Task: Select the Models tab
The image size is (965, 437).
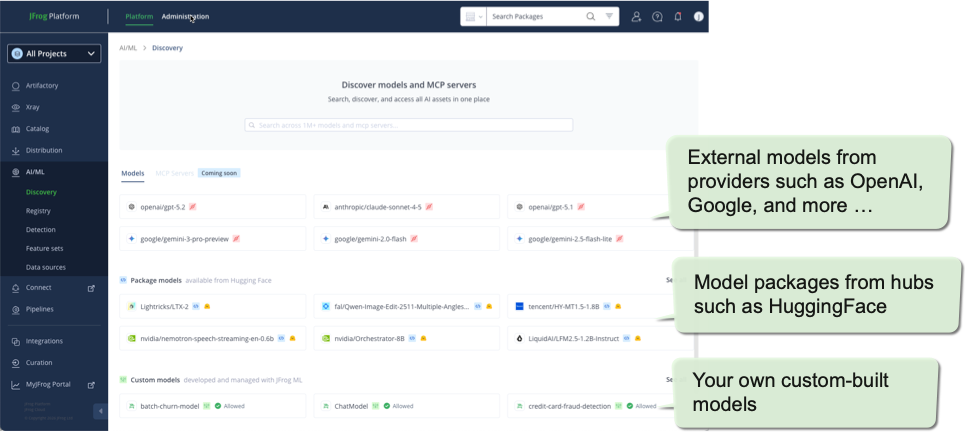Action: click(x=133, y=174)
